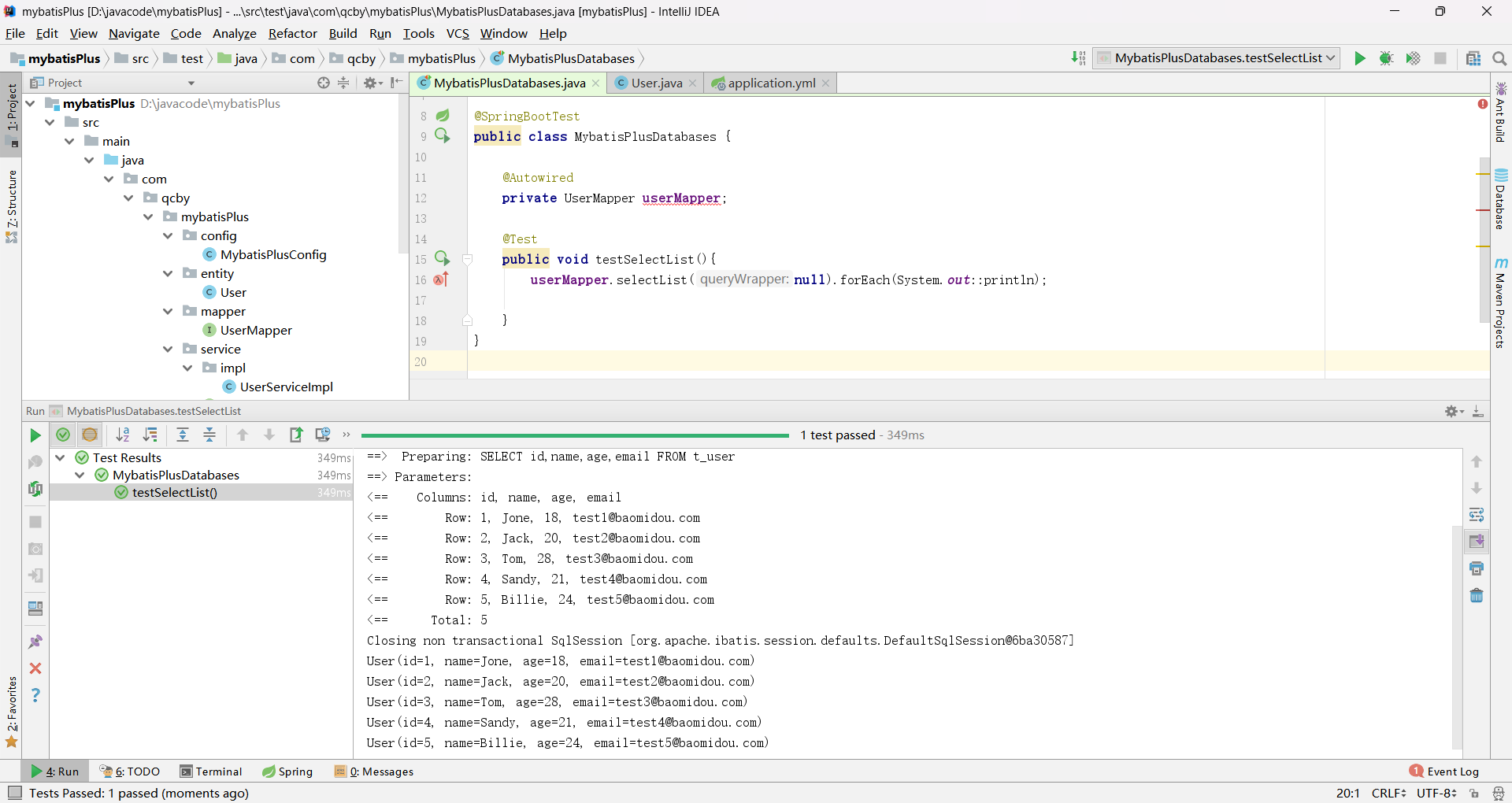Toggle Show Ignored tests filter
This screenshot has height=803, width=1512.
point(90,435)
